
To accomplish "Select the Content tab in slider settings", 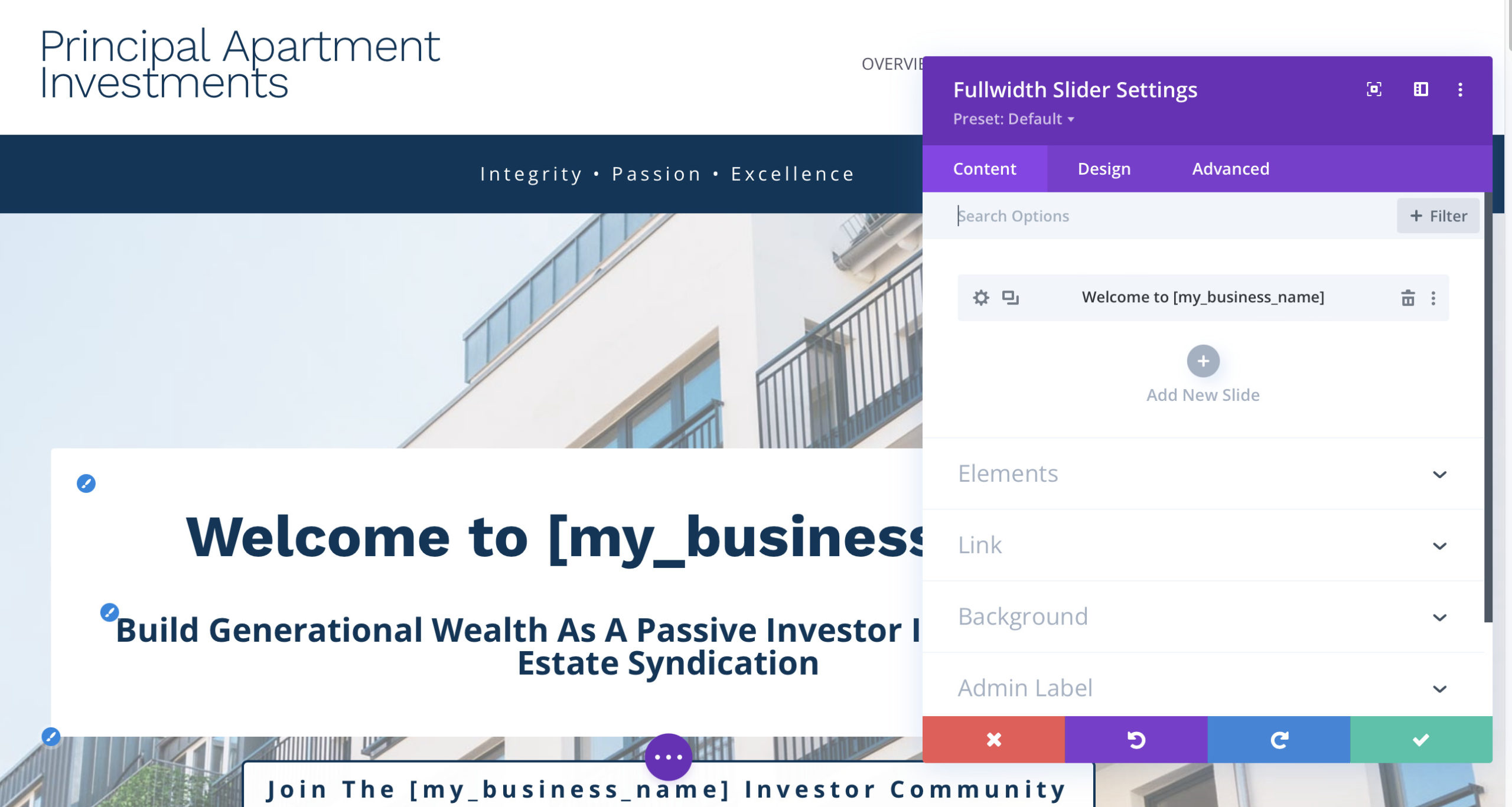I will [984, 168].
